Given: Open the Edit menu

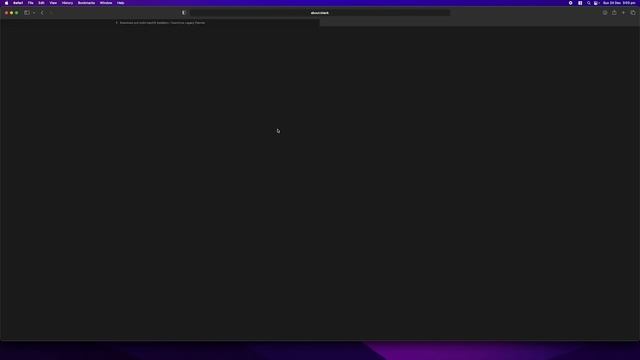Looking at the screenshot, I should [x=41, y=3].
